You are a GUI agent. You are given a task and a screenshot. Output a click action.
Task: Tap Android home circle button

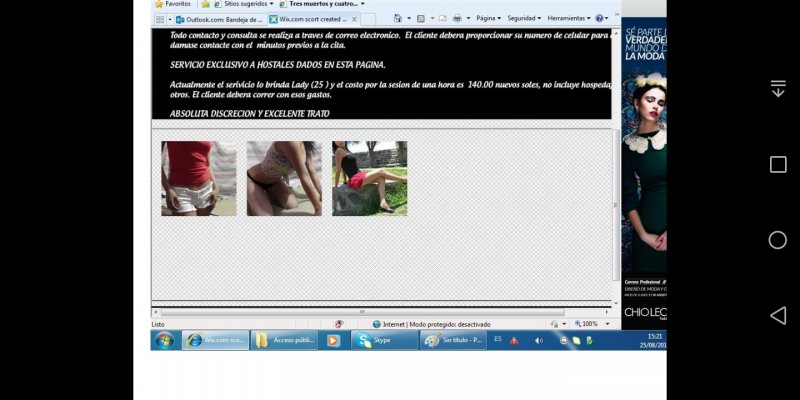777,240
